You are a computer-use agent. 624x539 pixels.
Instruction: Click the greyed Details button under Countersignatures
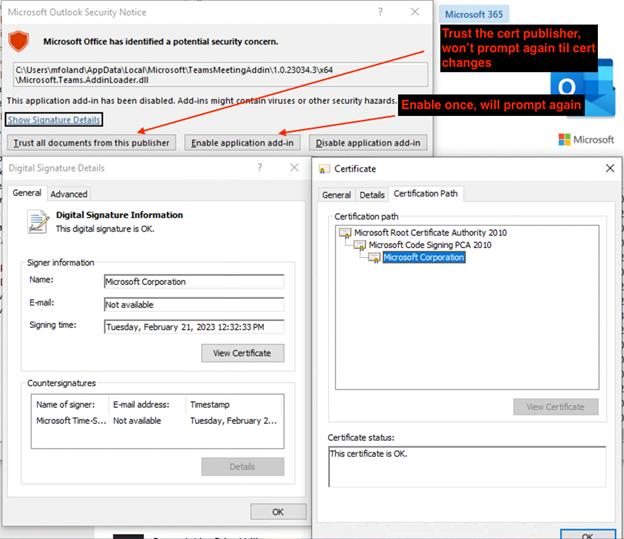242,467
